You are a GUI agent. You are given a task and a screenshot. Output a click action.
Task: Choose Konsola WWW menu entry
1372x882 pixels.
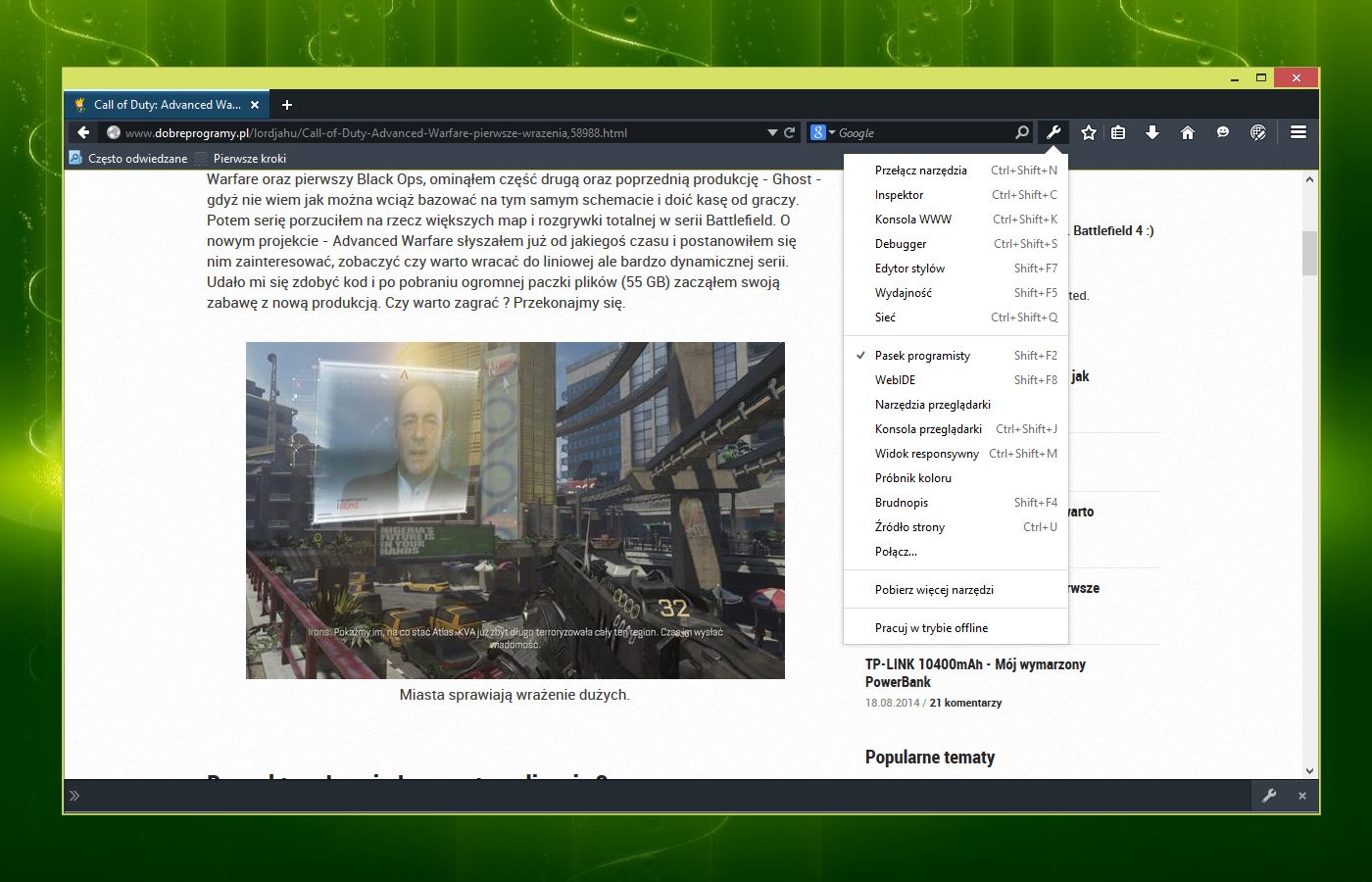click(955, 220)
